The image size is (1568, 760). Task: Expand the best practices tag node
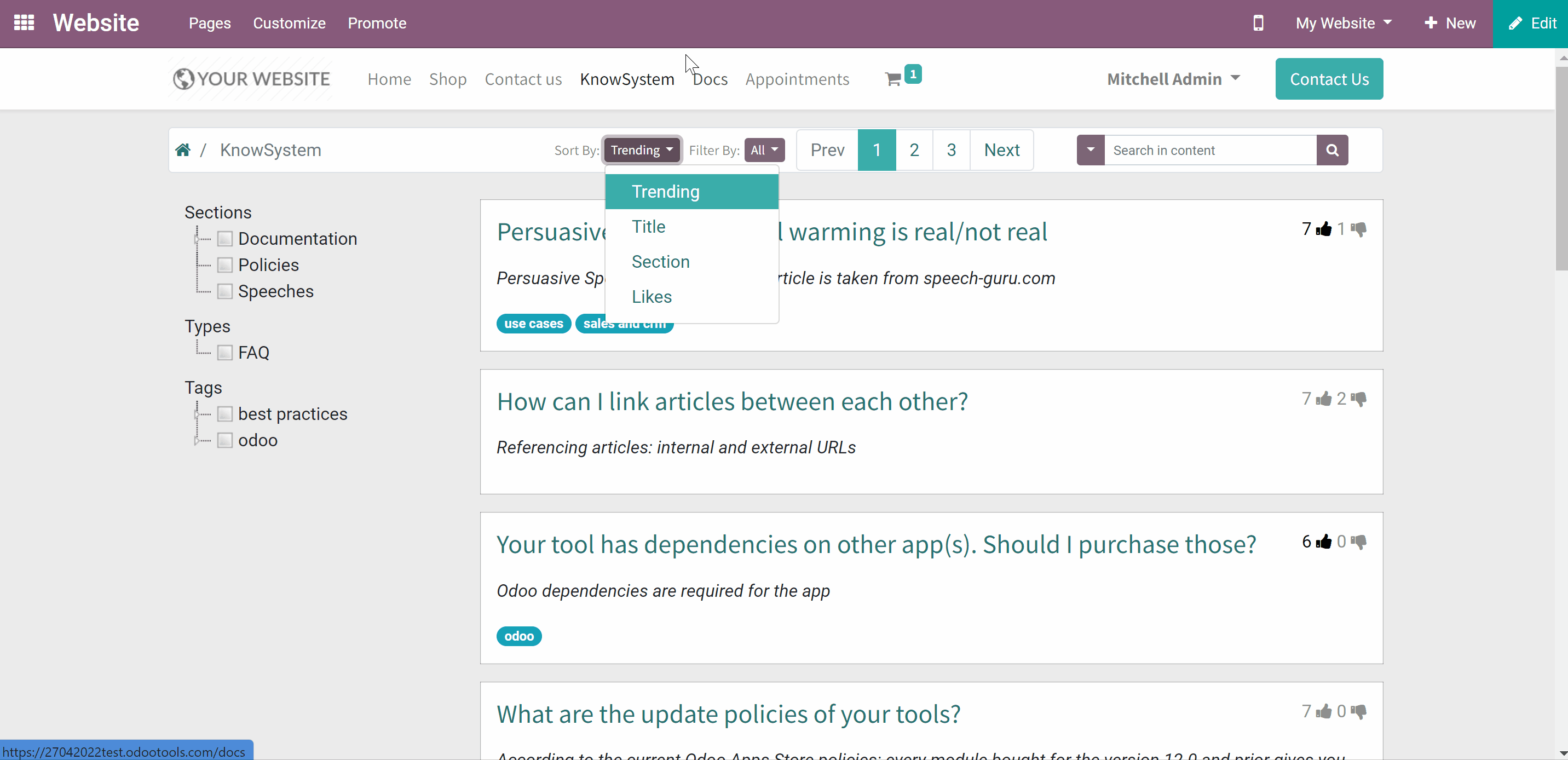(x=197, y=414)
